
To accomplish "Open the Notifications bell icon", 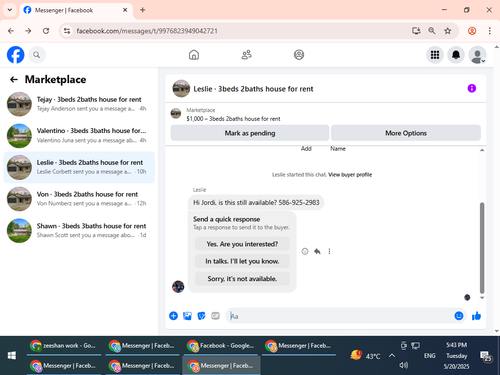I will click(x=456, y=55).
